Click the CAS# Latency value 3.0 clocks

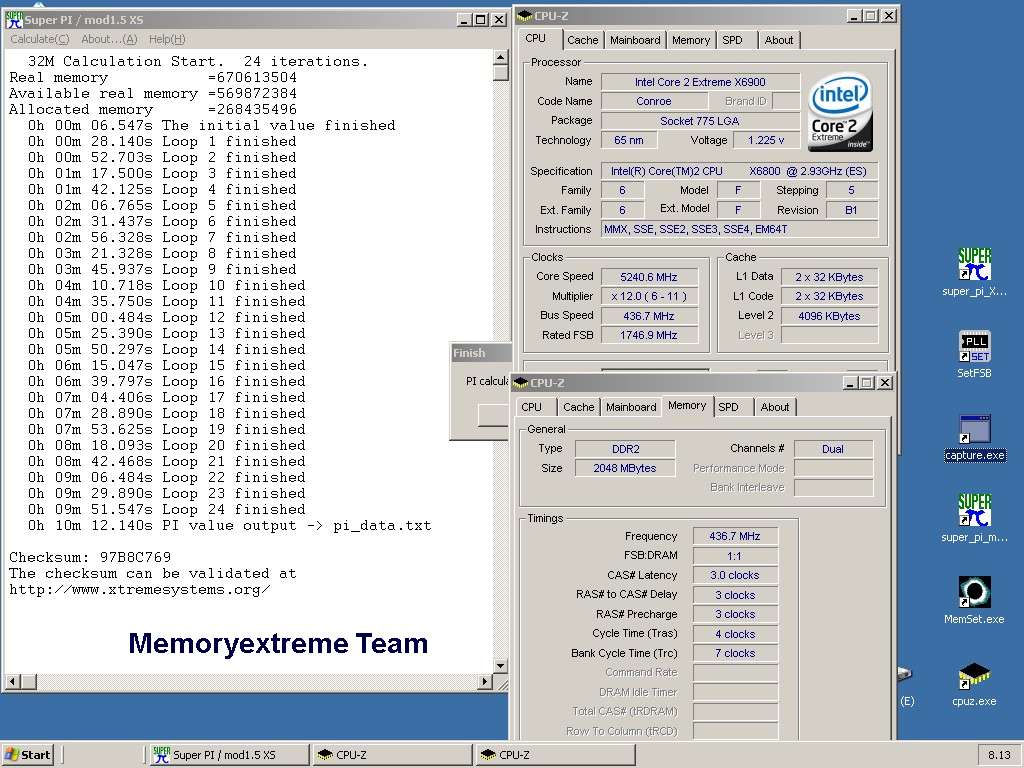point(735,575)
